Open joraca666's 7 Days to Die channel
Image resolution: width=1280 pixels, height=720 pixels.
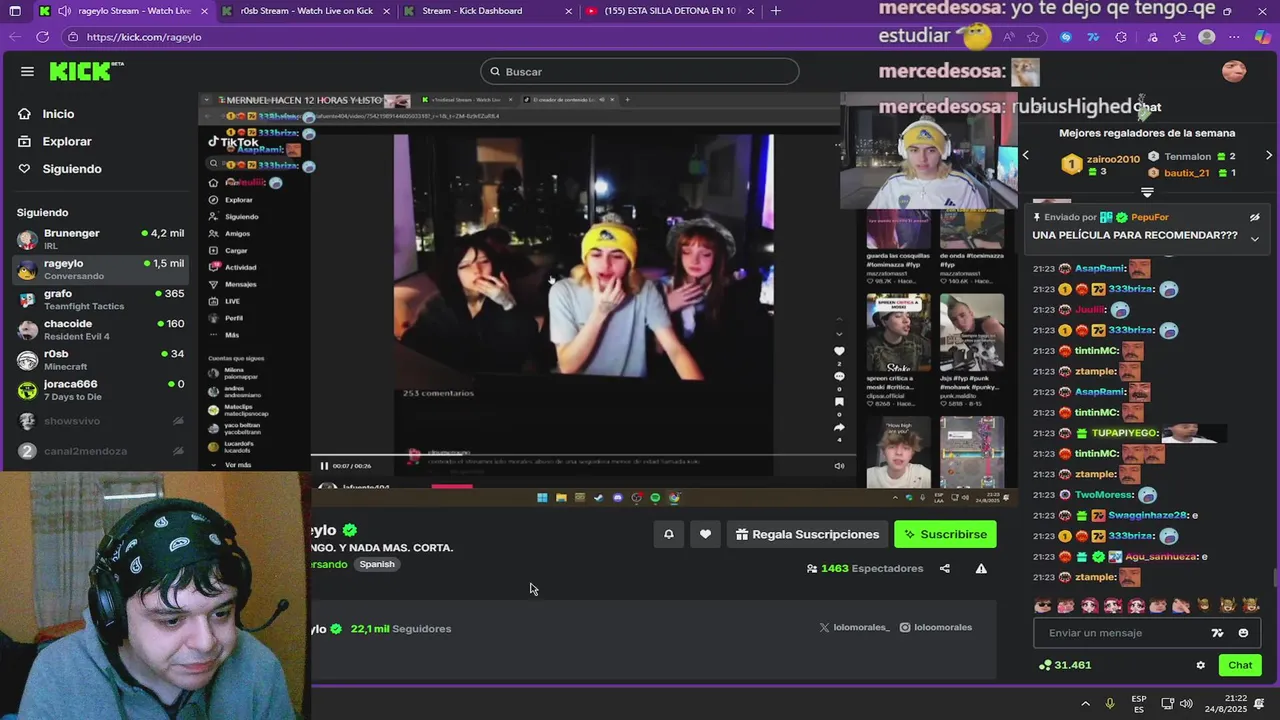(x=100, y=390)
